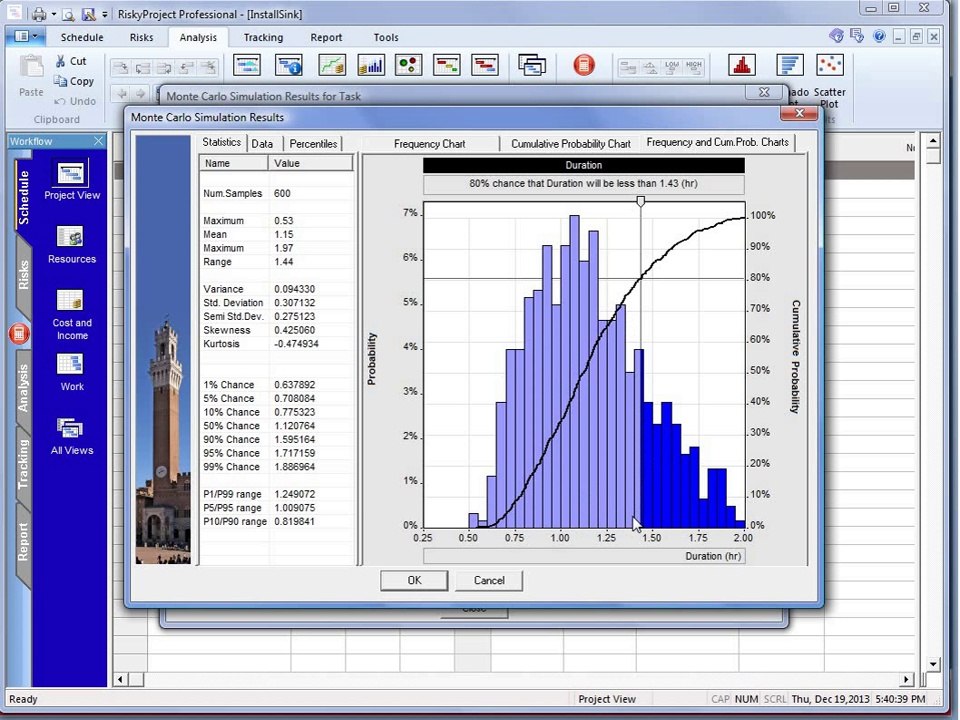Expand the quick access toolbar customize arrow
Screen dimensions: 960x720
105,14
